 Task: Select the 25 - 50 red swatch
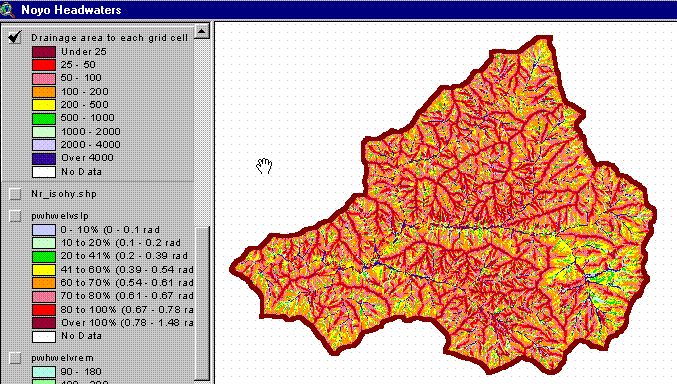pyautogui.click(x=44, y=65)
